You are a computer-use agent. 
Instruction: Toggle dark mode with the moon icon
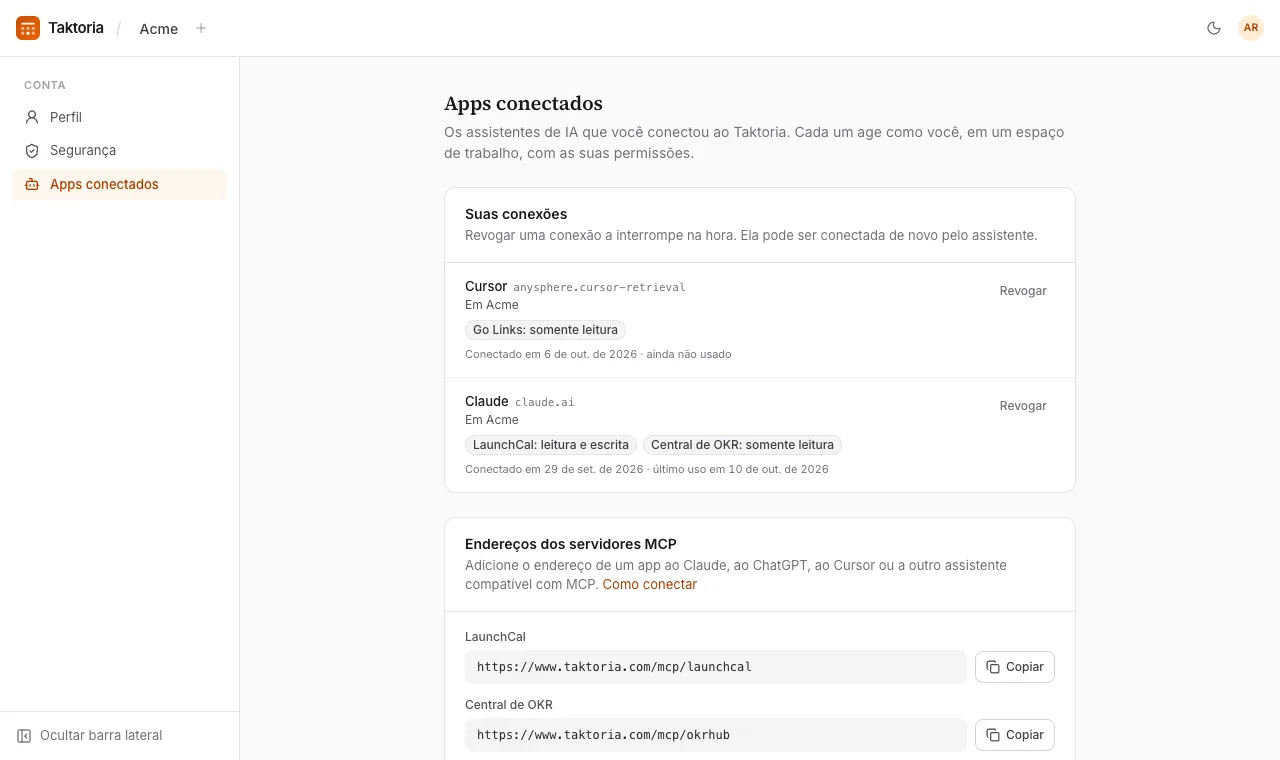point(1214,28)
